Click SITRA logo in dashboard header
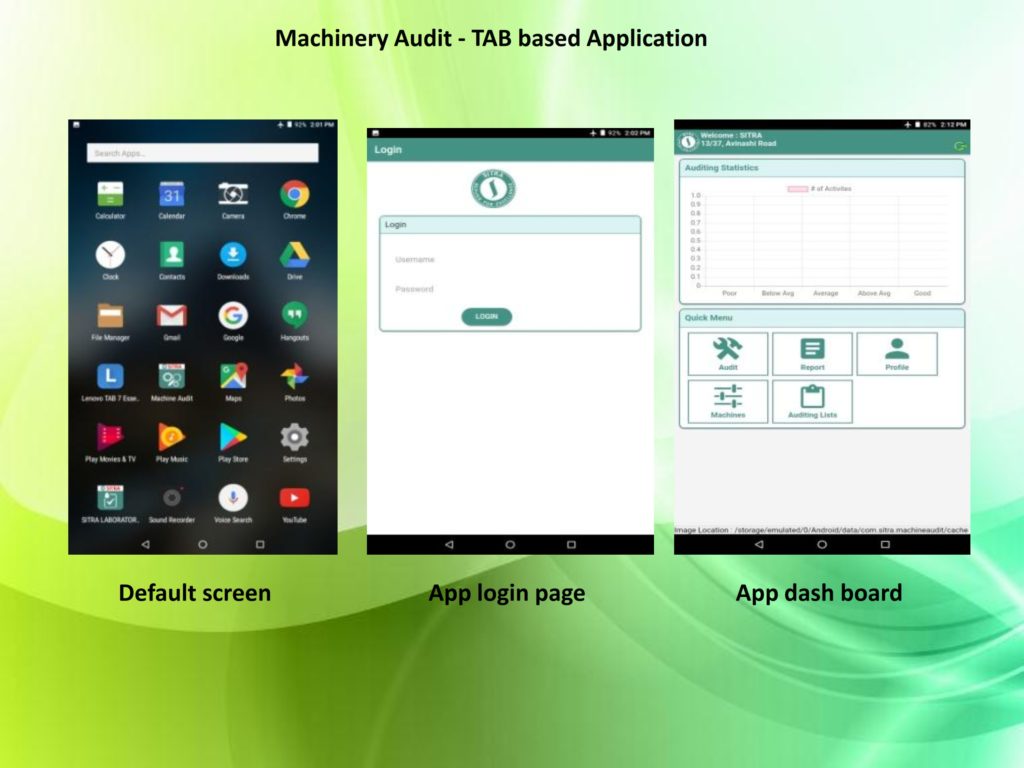 coord(688,141)
